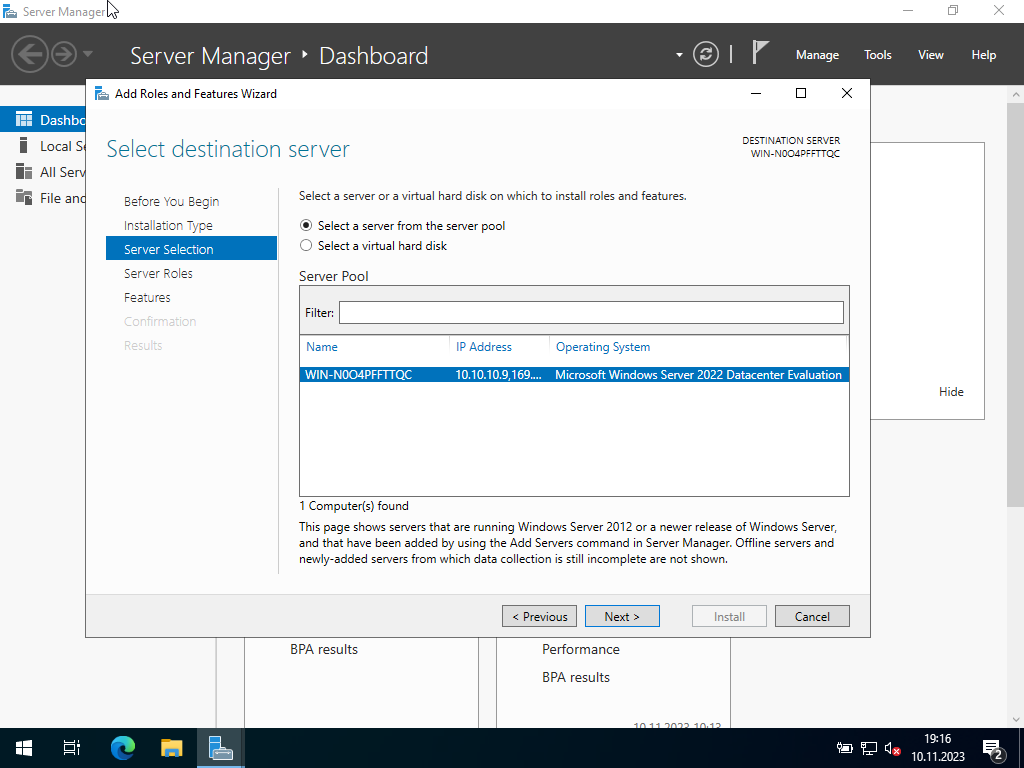This screenshot has width=1024, height=768.
Task: Click the muted volume tray icon
Action: tap(893, 748)
